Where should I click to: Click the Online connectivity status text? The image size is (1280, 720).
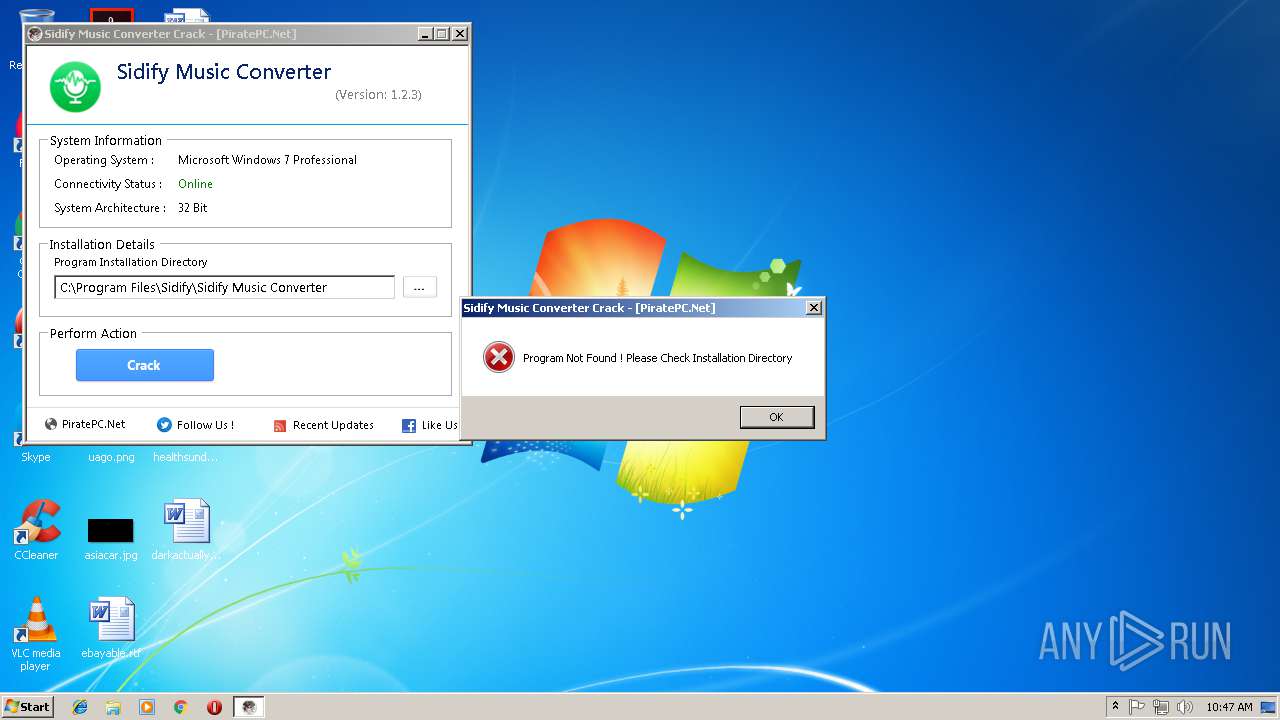tap(195, 184)
